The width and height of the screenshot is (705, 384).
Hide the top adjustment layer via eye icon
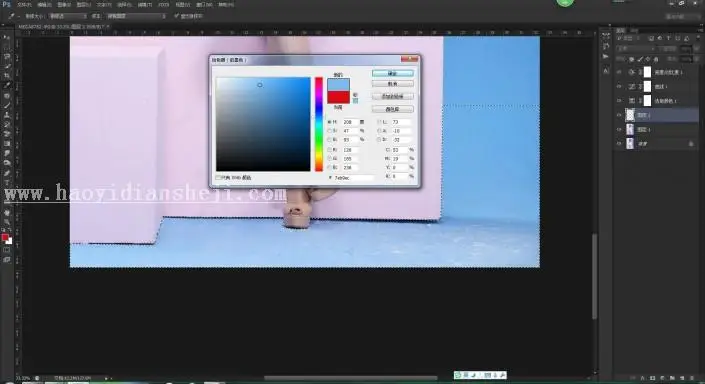[x=619, y=72]
